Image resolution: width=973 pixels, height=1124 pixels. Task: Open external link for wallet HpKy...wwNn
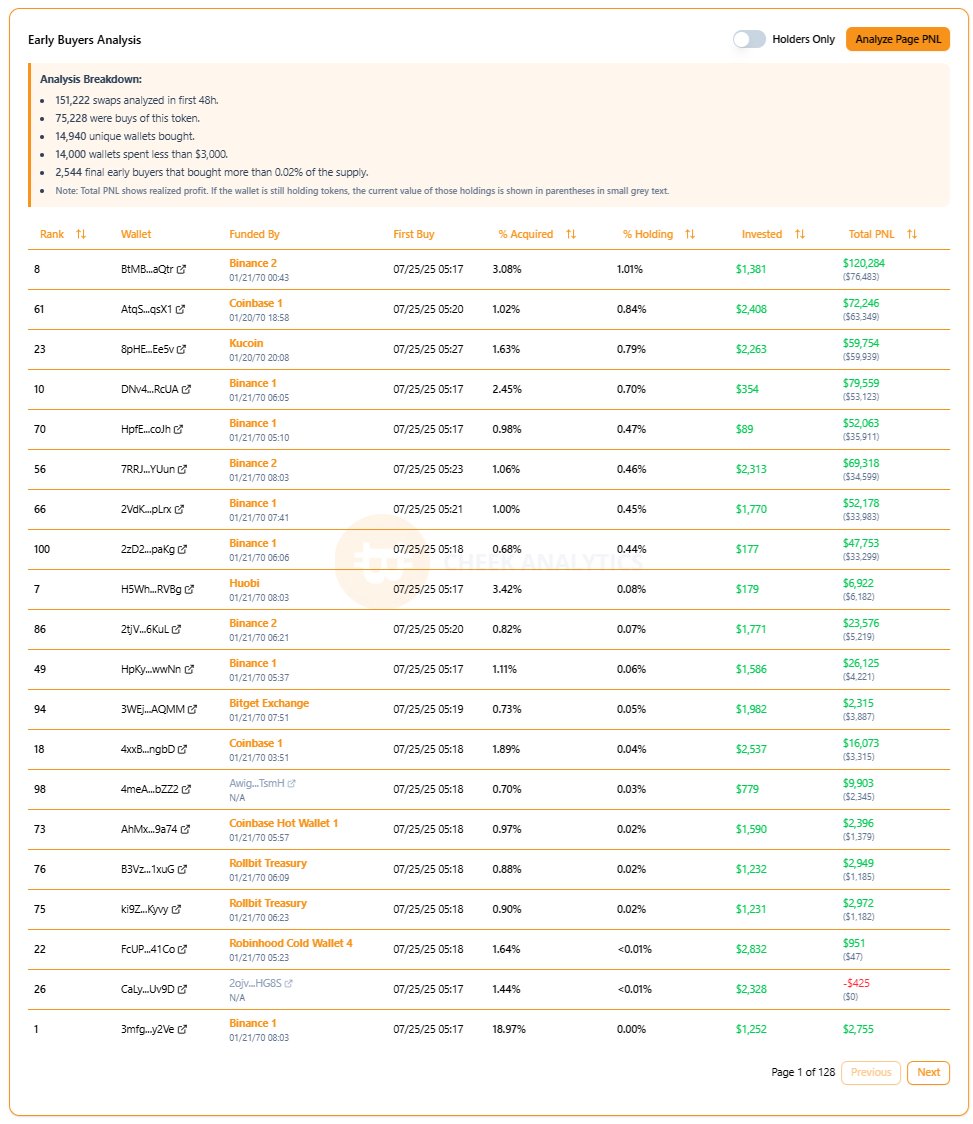189,670
